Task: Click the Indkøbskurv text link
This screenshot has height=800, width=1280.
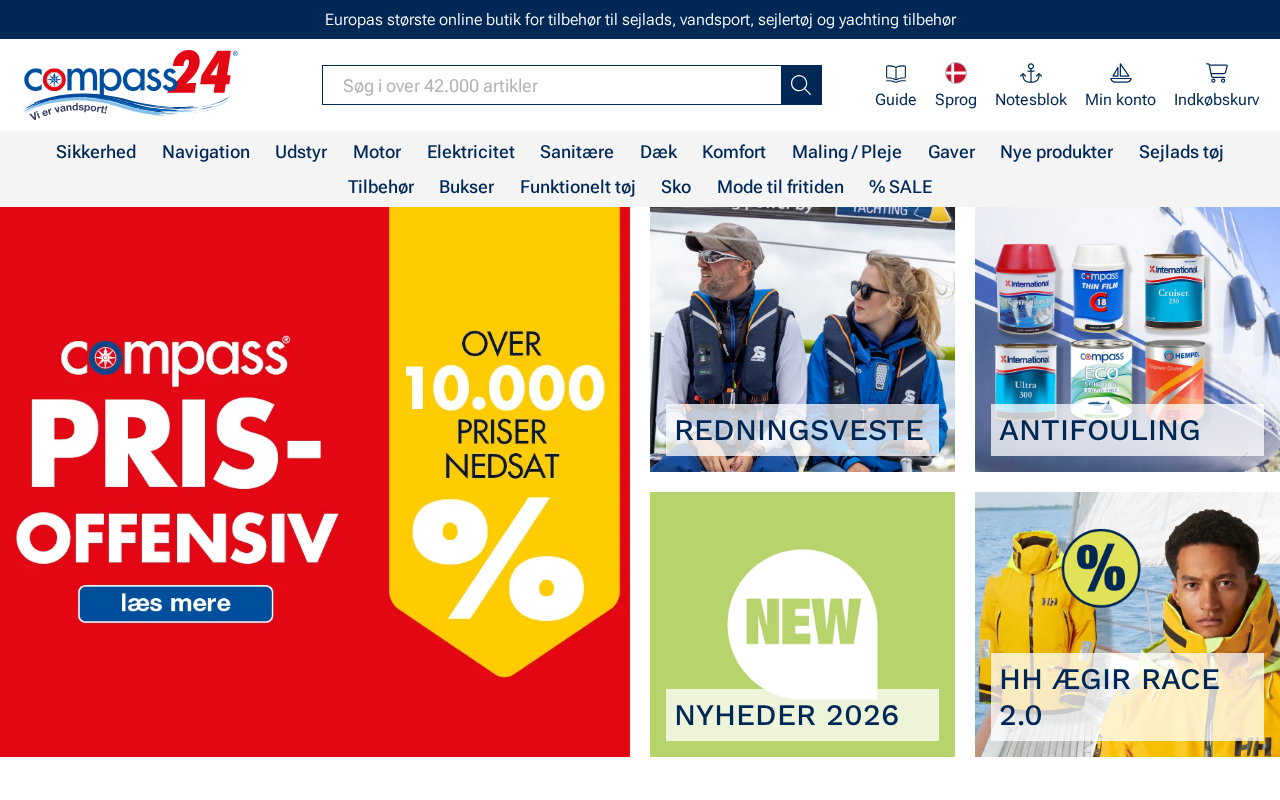Action: tap(1217, 100)
